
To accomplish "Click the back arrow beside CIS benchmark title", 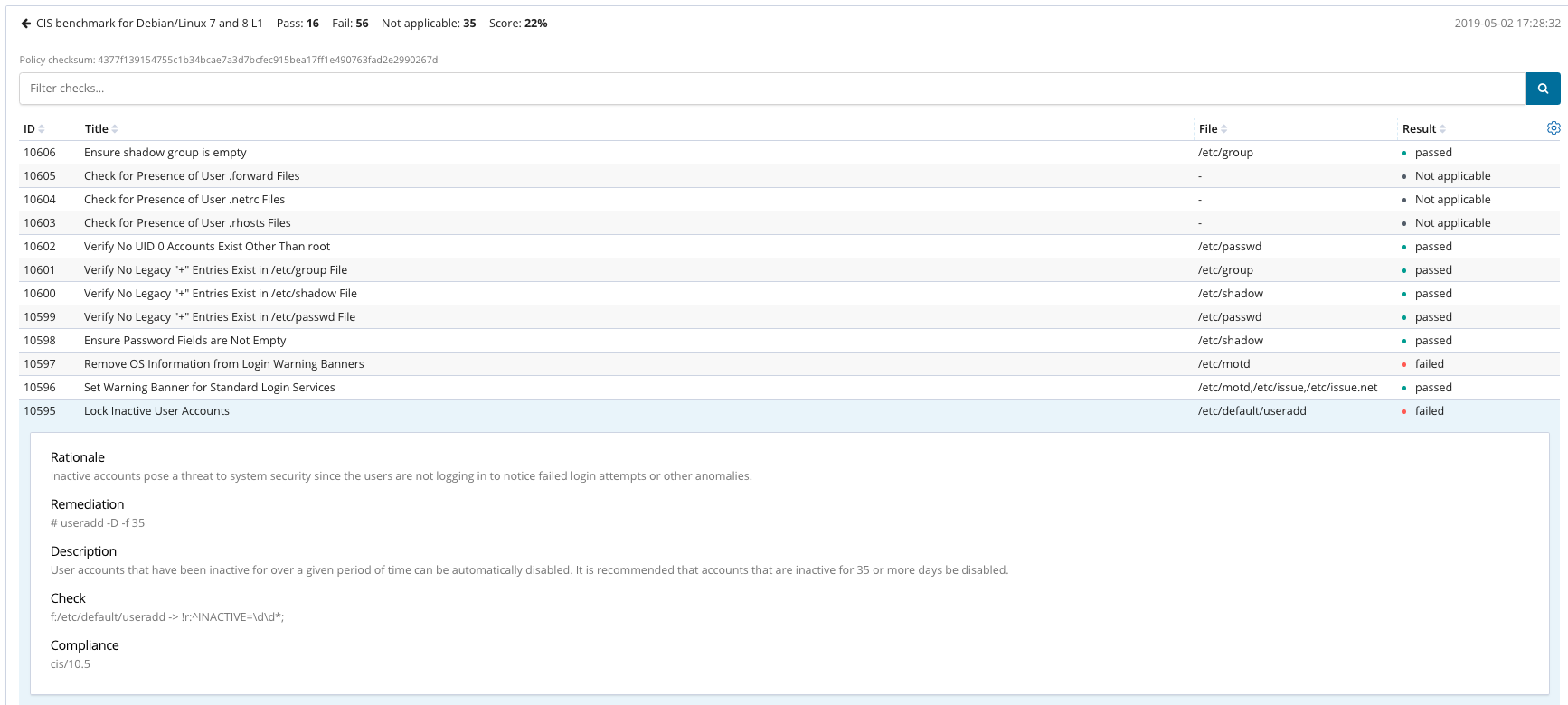I will (x=26, y=23).
